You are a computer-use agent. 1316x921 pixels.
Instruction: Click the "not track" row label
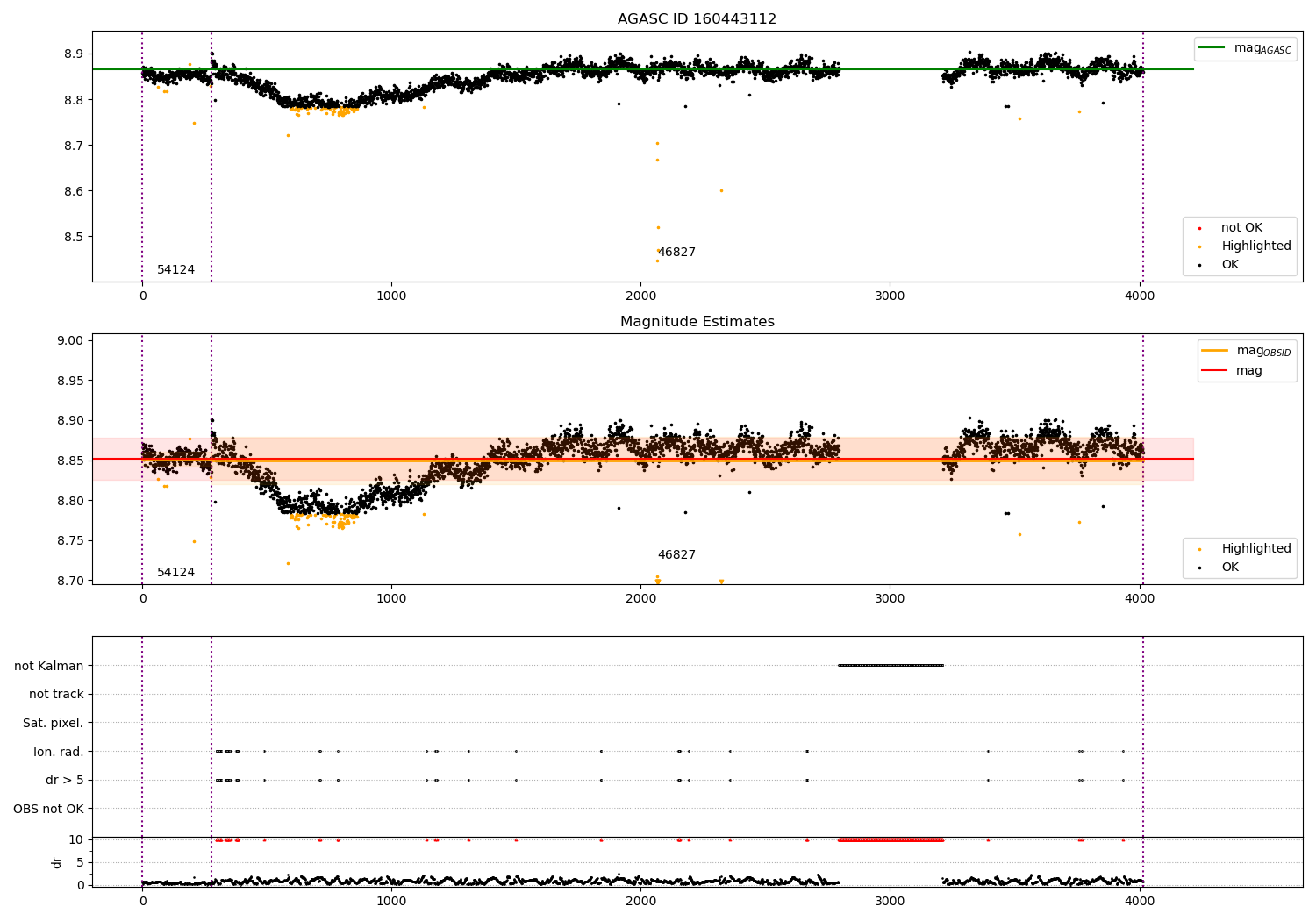[x=56, y=695]
